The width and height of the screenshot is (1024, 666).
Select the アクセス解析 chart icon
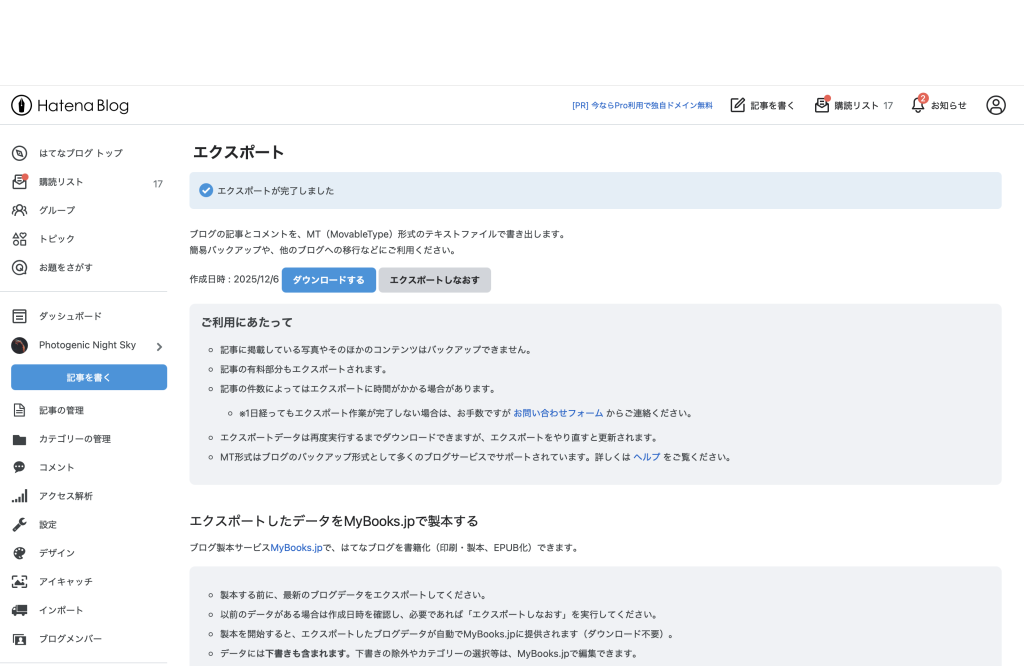point(19,496)
